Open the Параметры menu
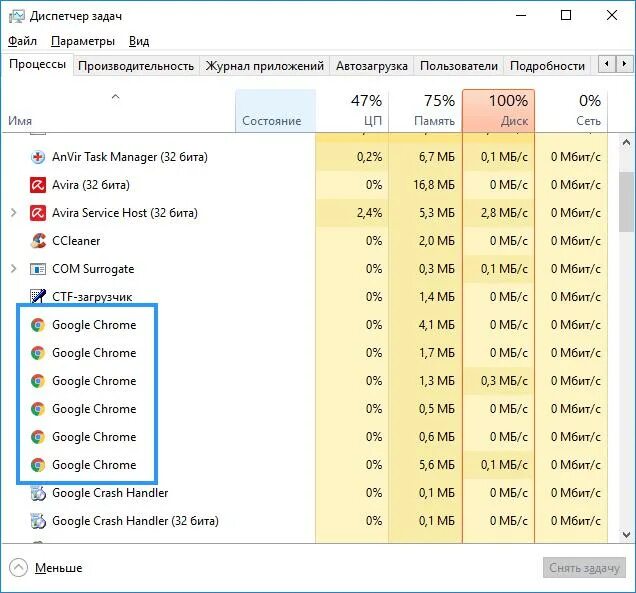Screen dimensions: 636x593 click(x=83, y=41)
